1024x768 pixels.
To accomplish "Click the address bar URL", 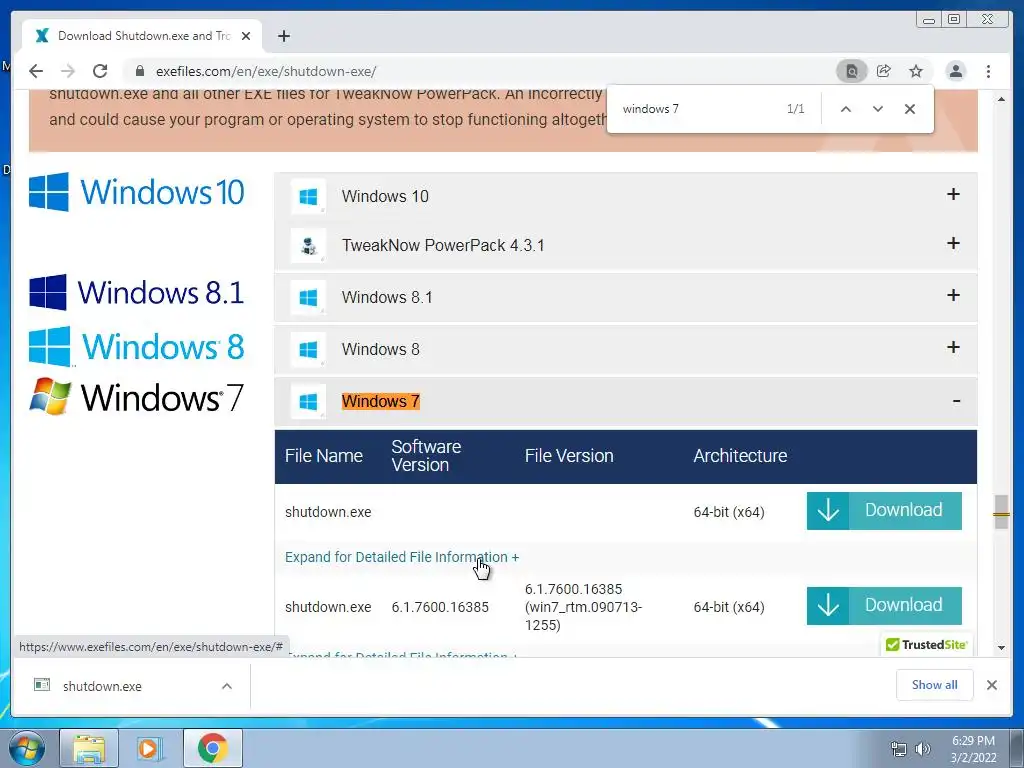I will tap(266, 71).
